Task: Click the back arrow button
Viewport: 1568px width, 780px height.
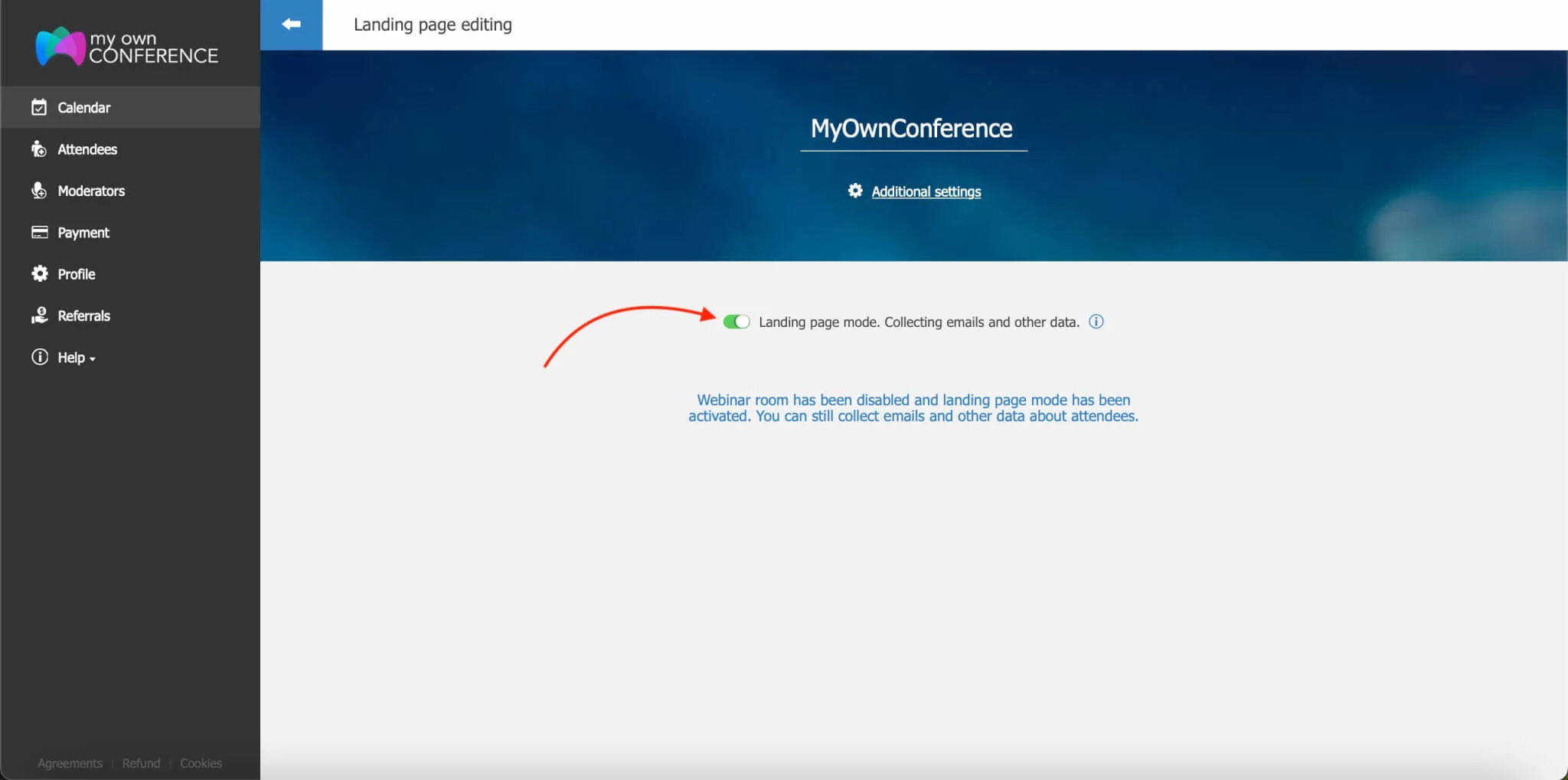Action: coord(292,24)
